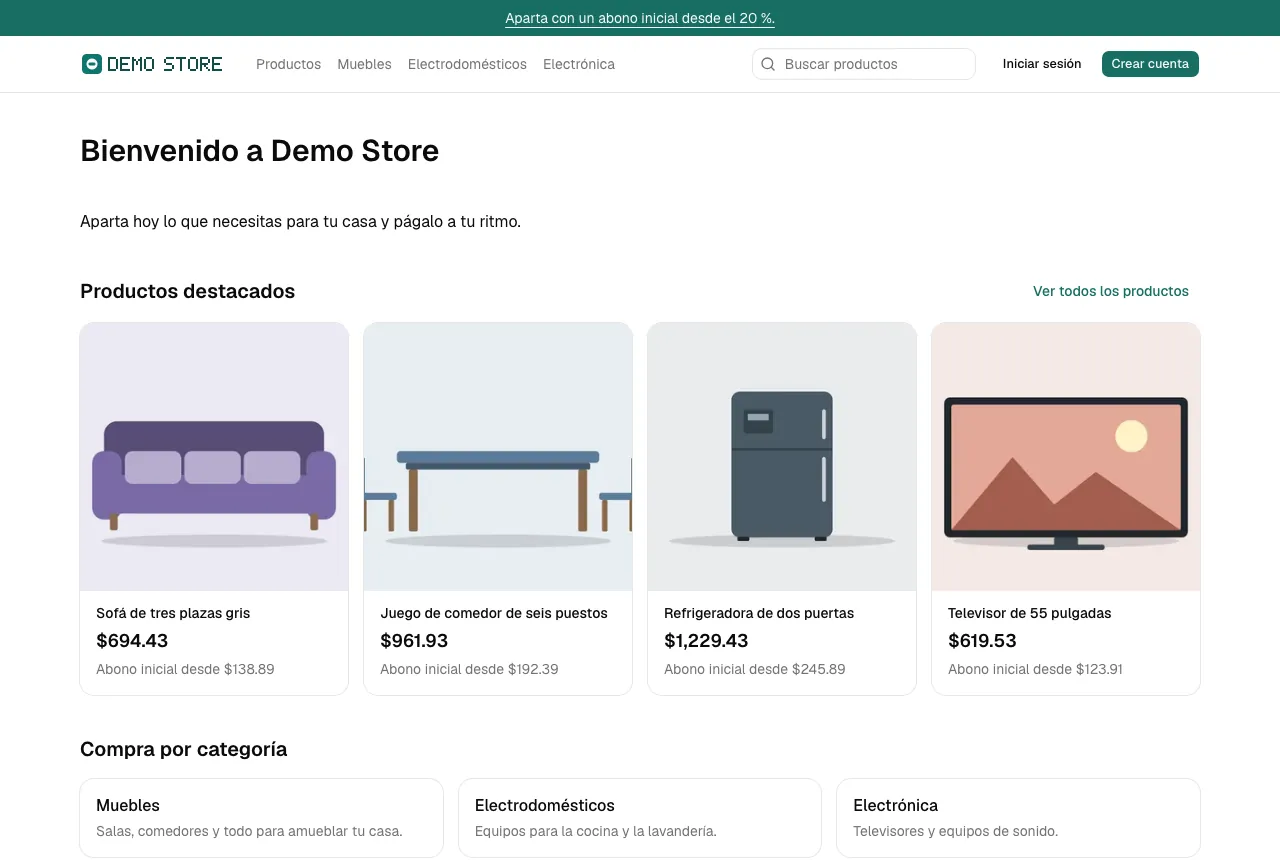The width and height of the screenshot is (1280, 860).
Task: Open the Muebles nav menu item
Action: point(364,64)
